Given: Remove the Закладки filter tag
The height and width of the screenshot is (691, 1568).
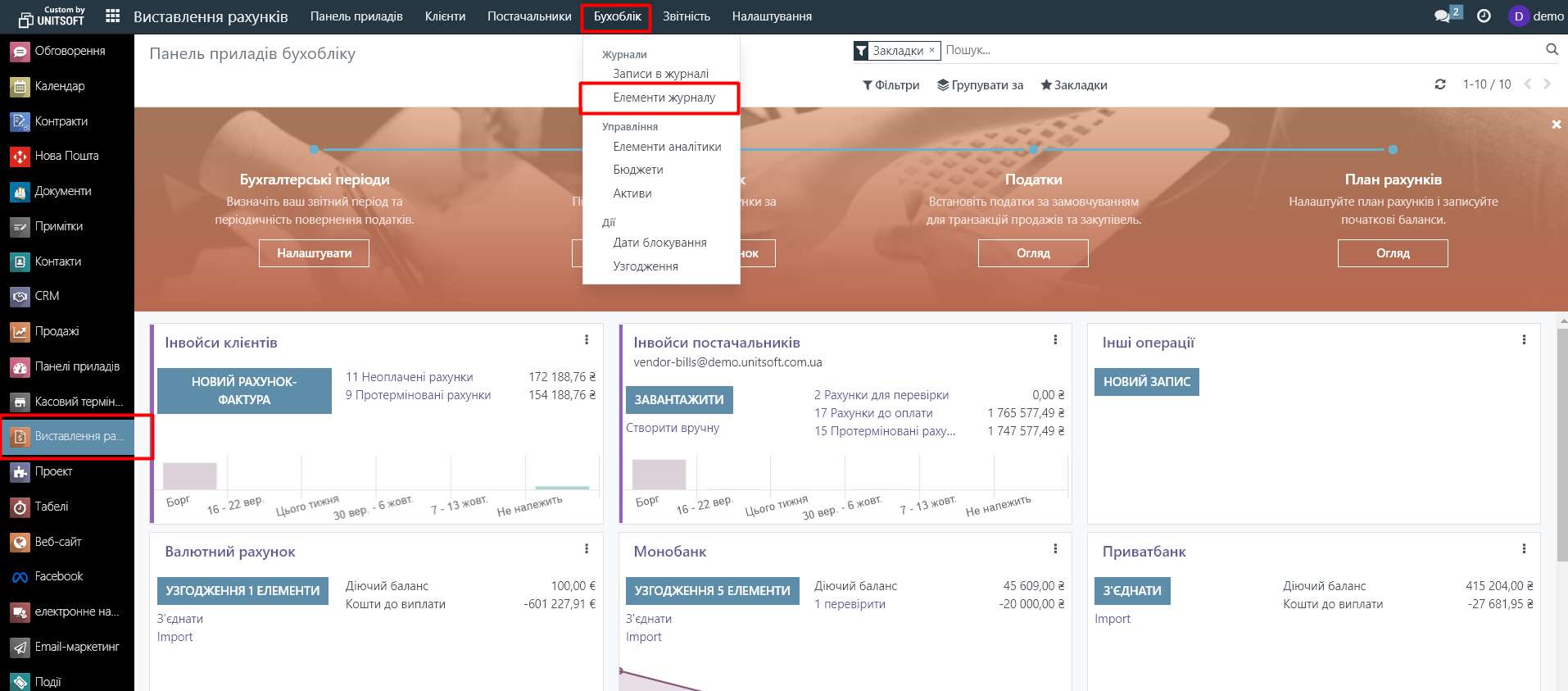Looking at the screenshot, I should (931, 50).
